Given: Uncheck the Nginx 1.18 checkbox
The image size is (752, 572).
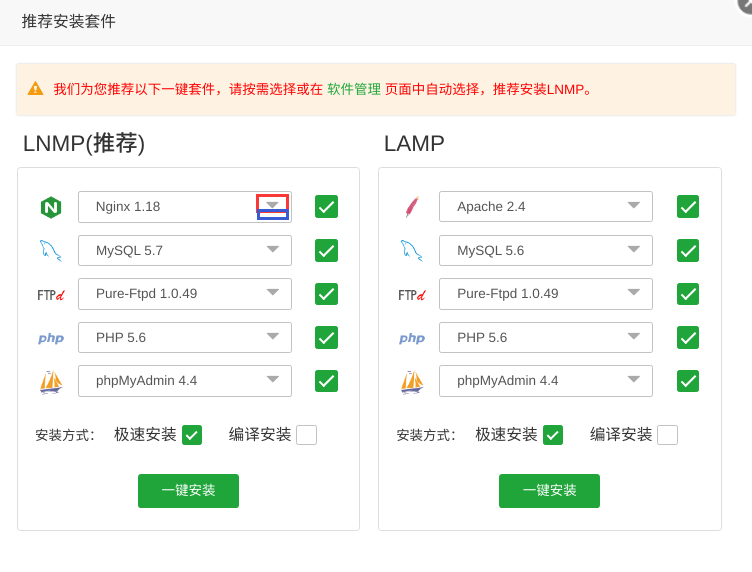Looking at the screenshot, I should tap(326, 207).
